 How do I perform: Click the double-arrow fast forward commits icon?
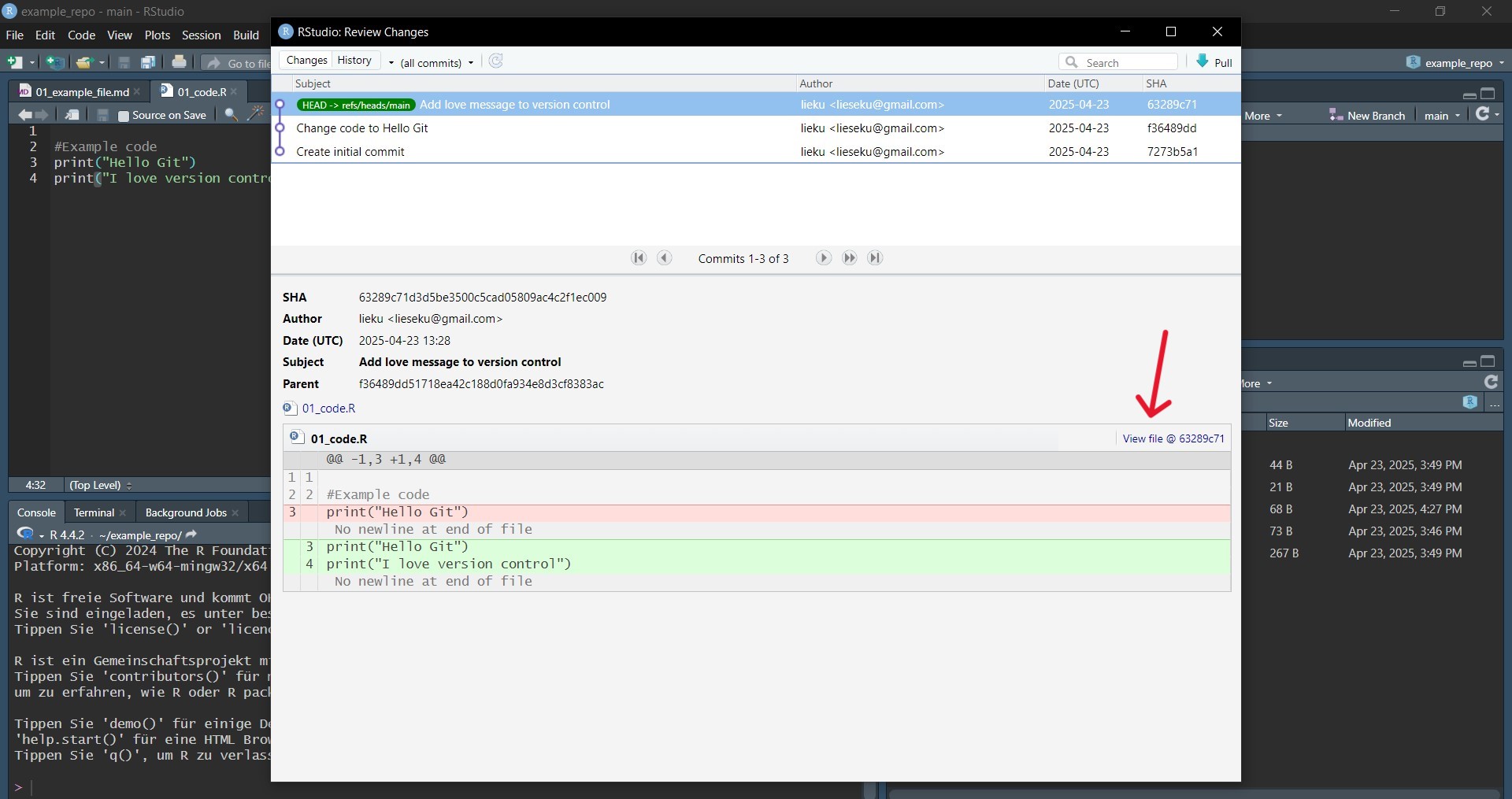849,257
